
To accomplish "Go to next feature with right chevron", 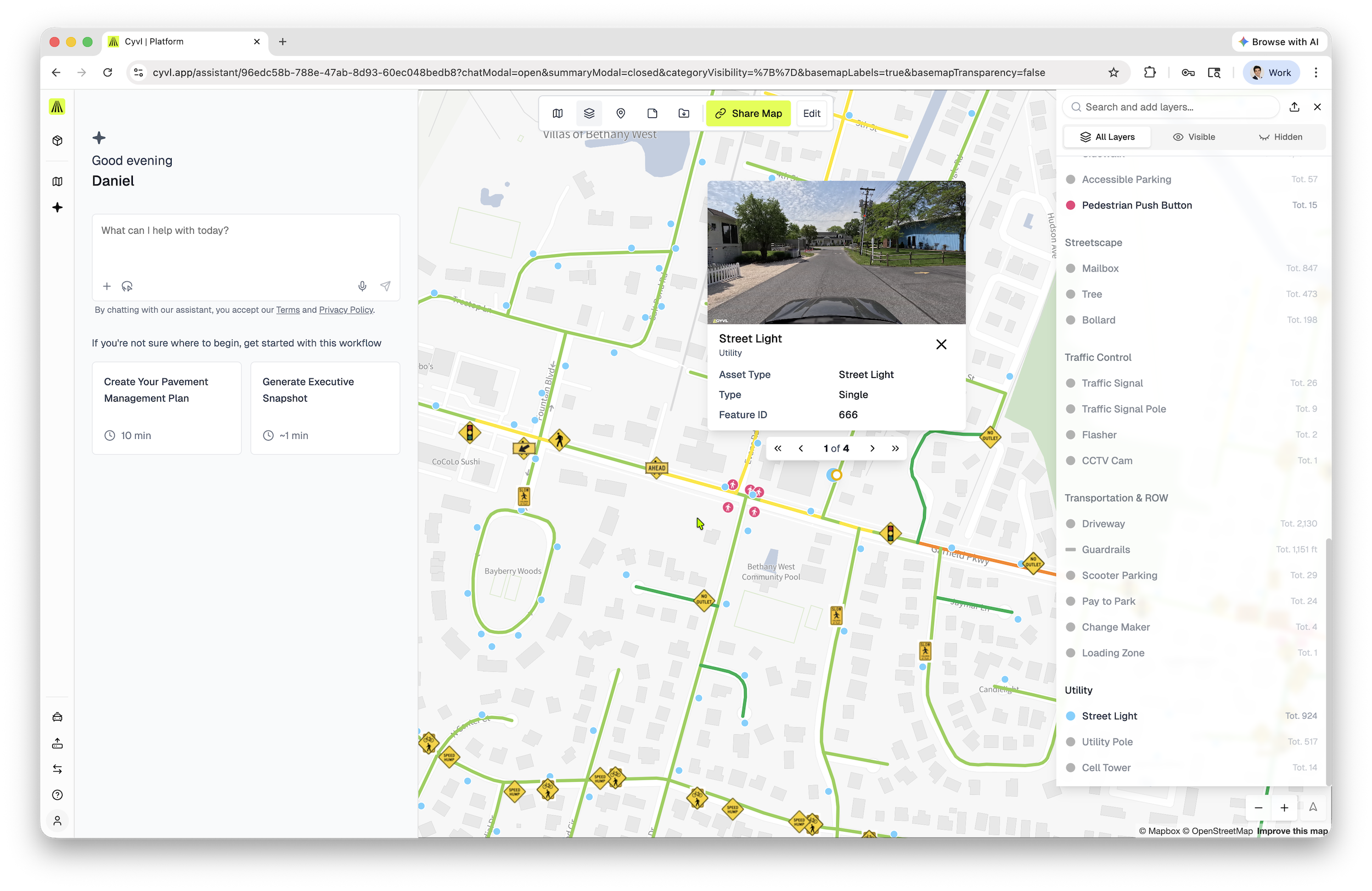I will pos(872,448).
